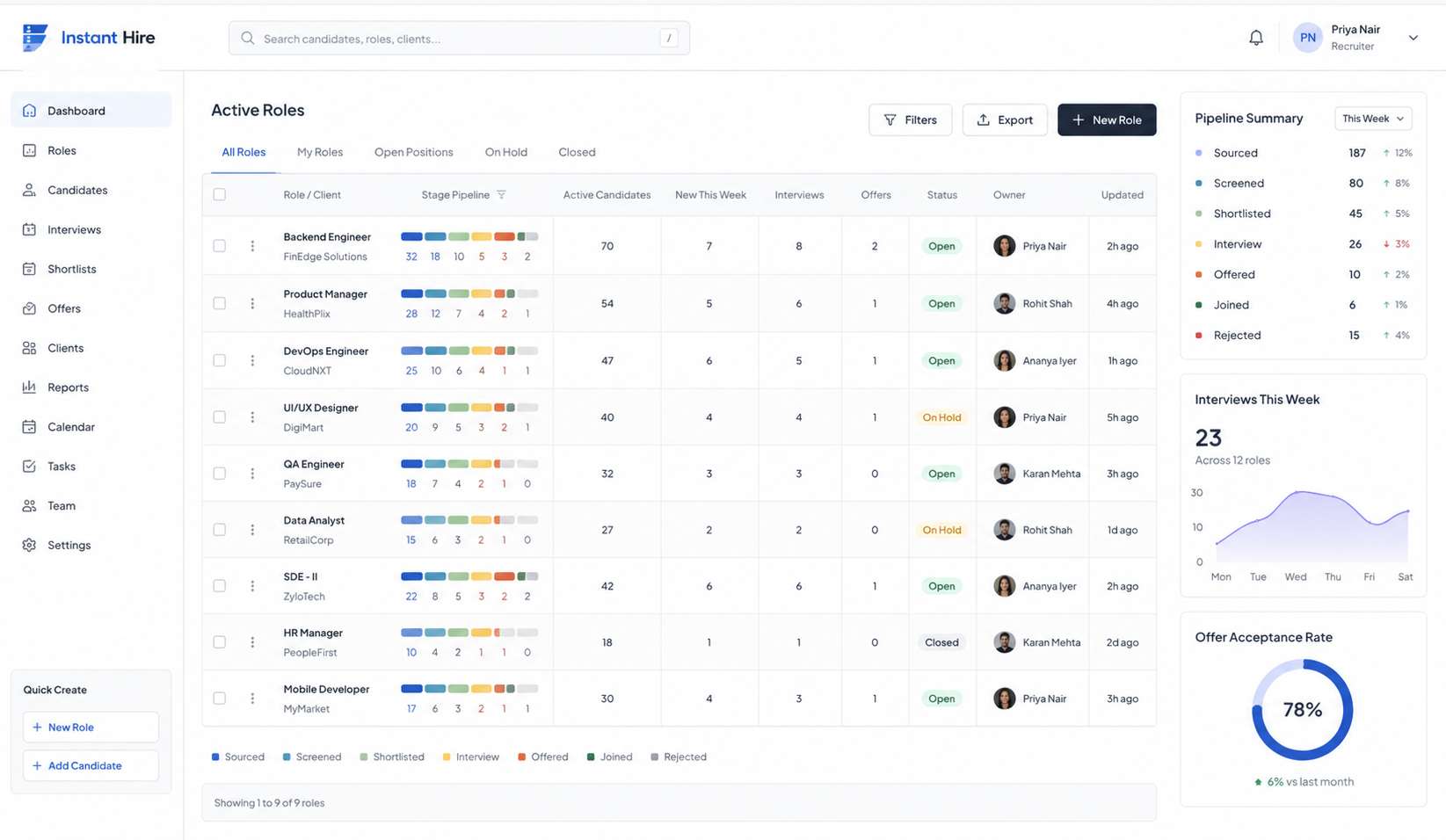The height and width of the screenshot is (840, 1446).
Task: Select the SDE - II row checkbox
Action: (x=220, y=586)
